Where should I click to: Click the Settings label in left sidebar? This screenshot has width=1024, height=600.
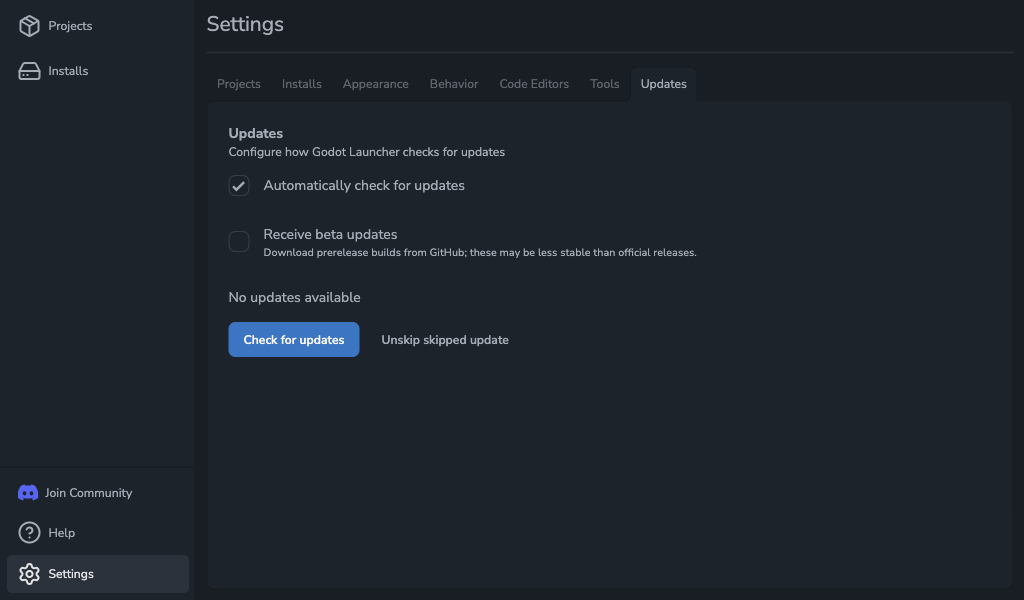[x=71, y=574]
